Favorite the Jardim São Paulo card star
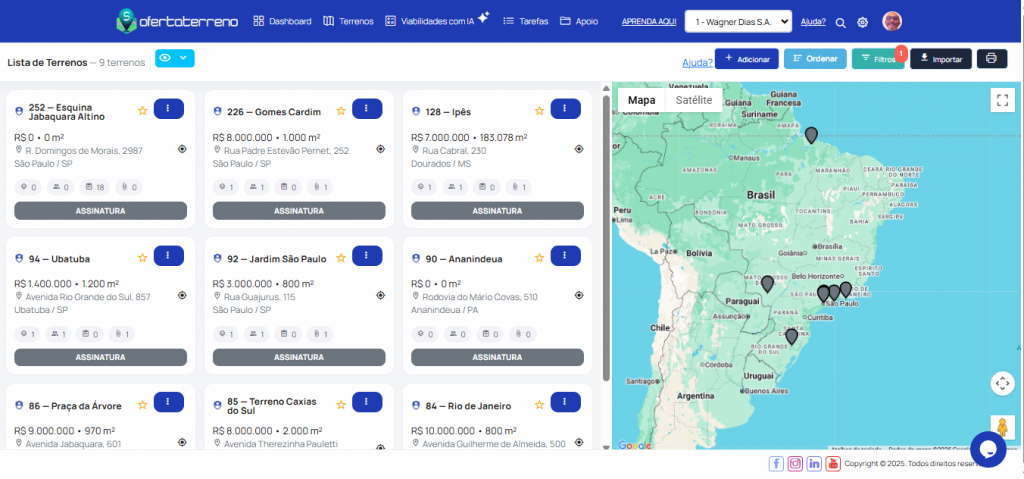The width and height of the screenshot is (1024, 479). point(341,258)
